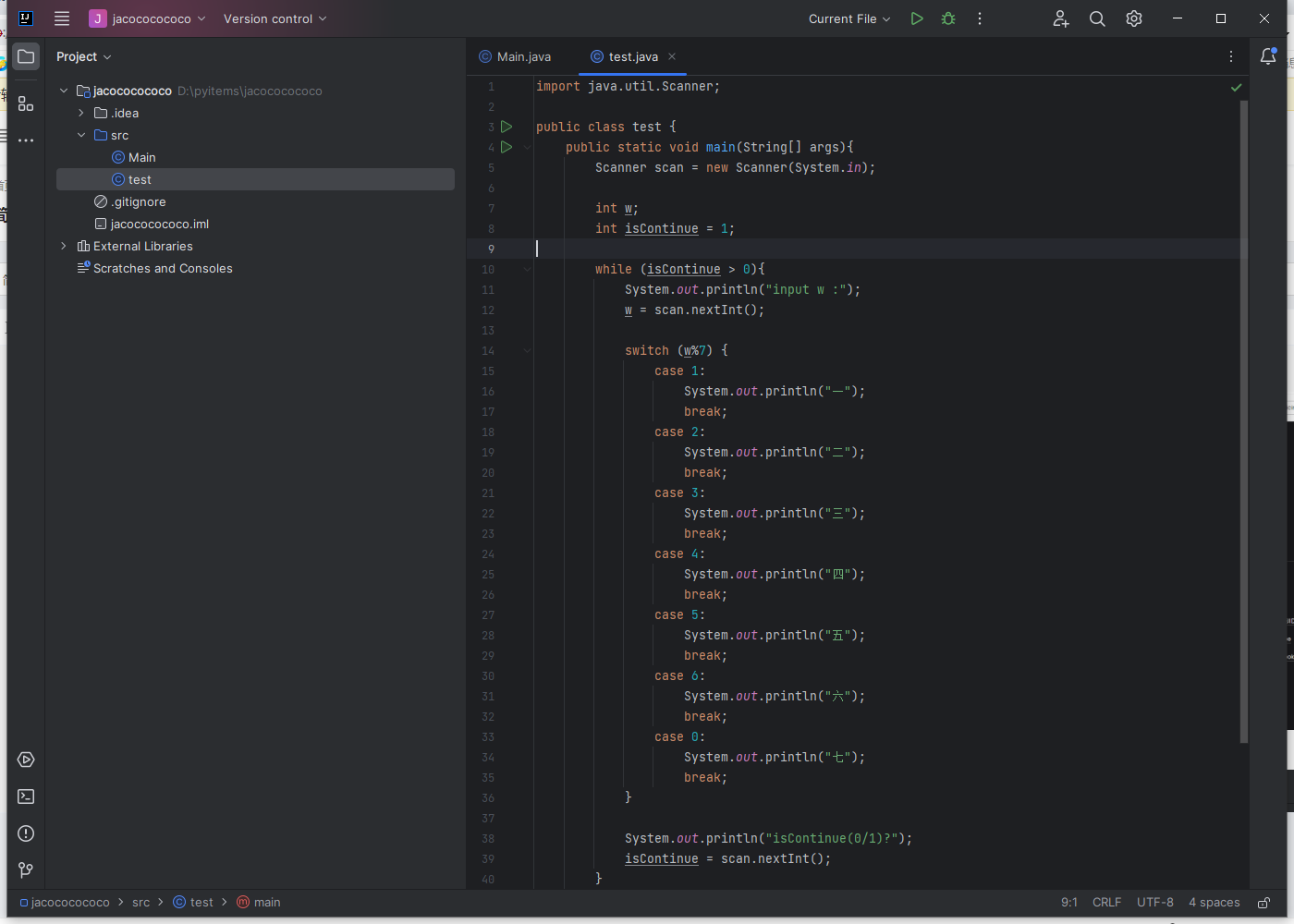Open jacococococo project dropdown
The width and height of the screenshot is (1294, 924).
pyautogui.click(x=148, y=18)
